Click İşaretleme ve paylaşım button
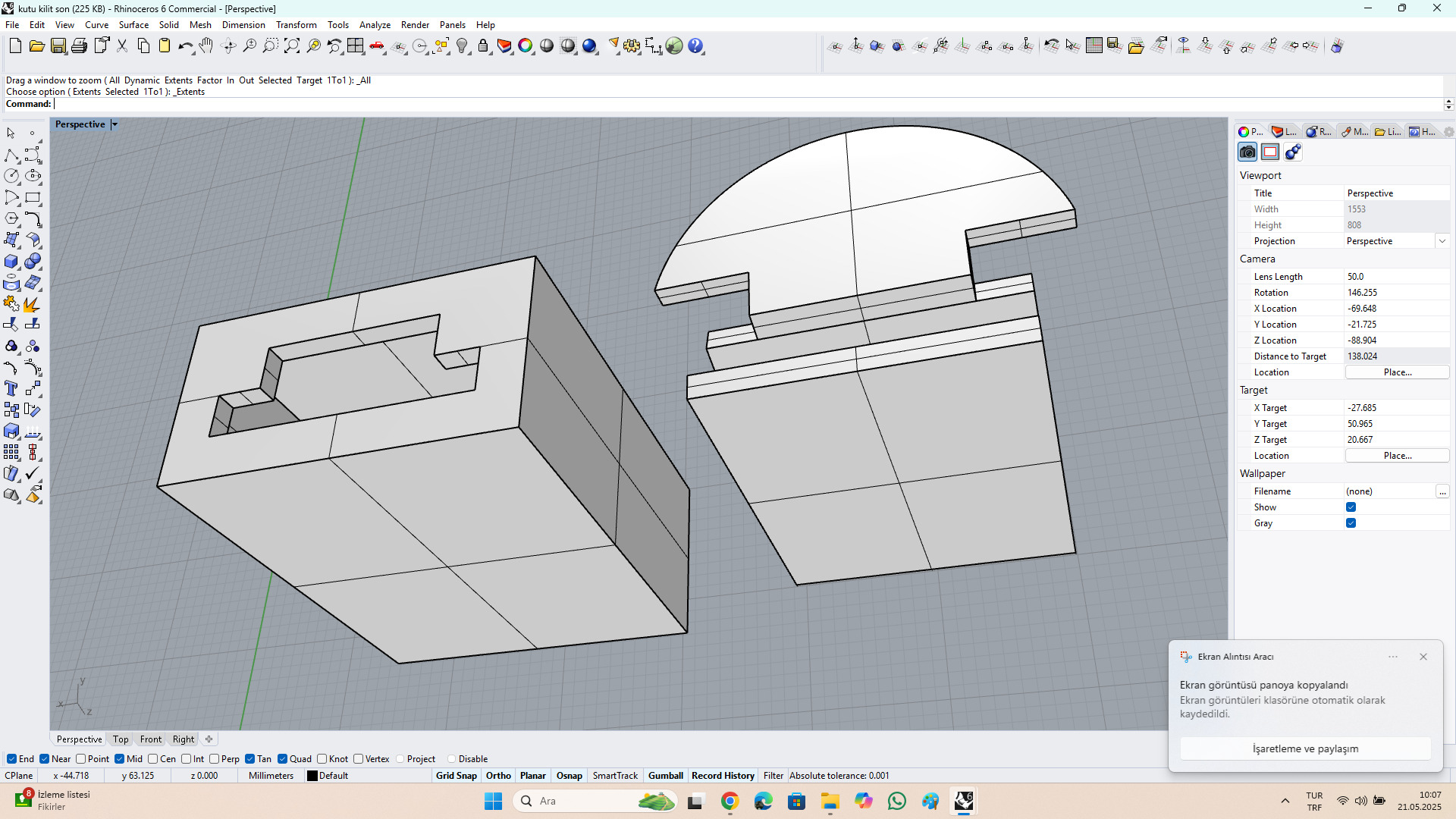The image size is (1456, 819). pos(1305,748)
